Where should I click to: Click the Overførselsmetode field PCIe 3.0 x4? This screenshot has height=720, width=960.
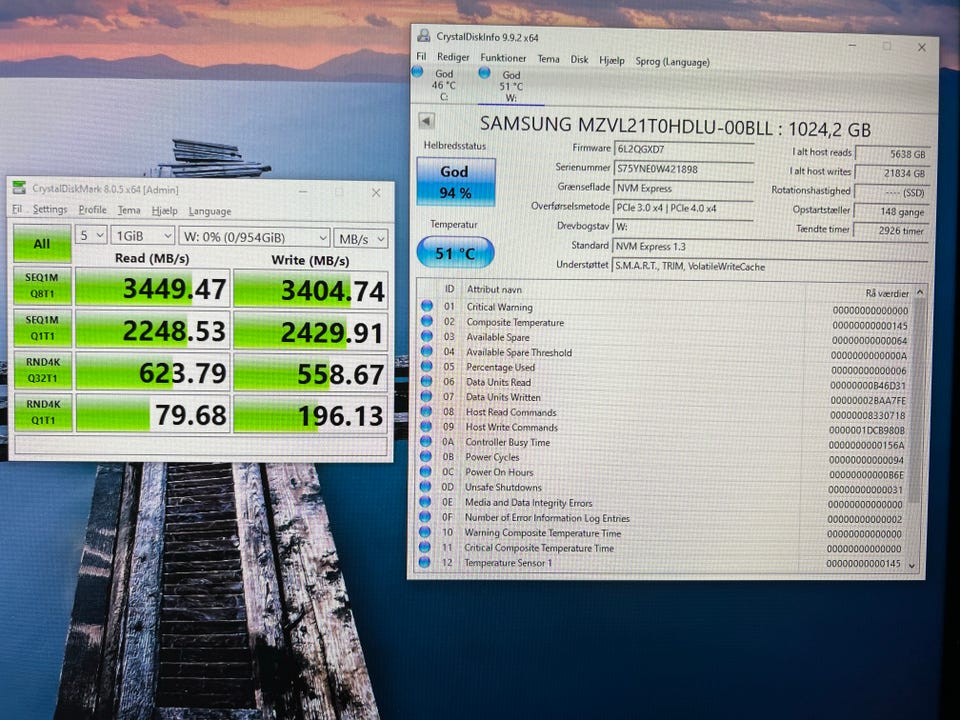click(683, 208)
